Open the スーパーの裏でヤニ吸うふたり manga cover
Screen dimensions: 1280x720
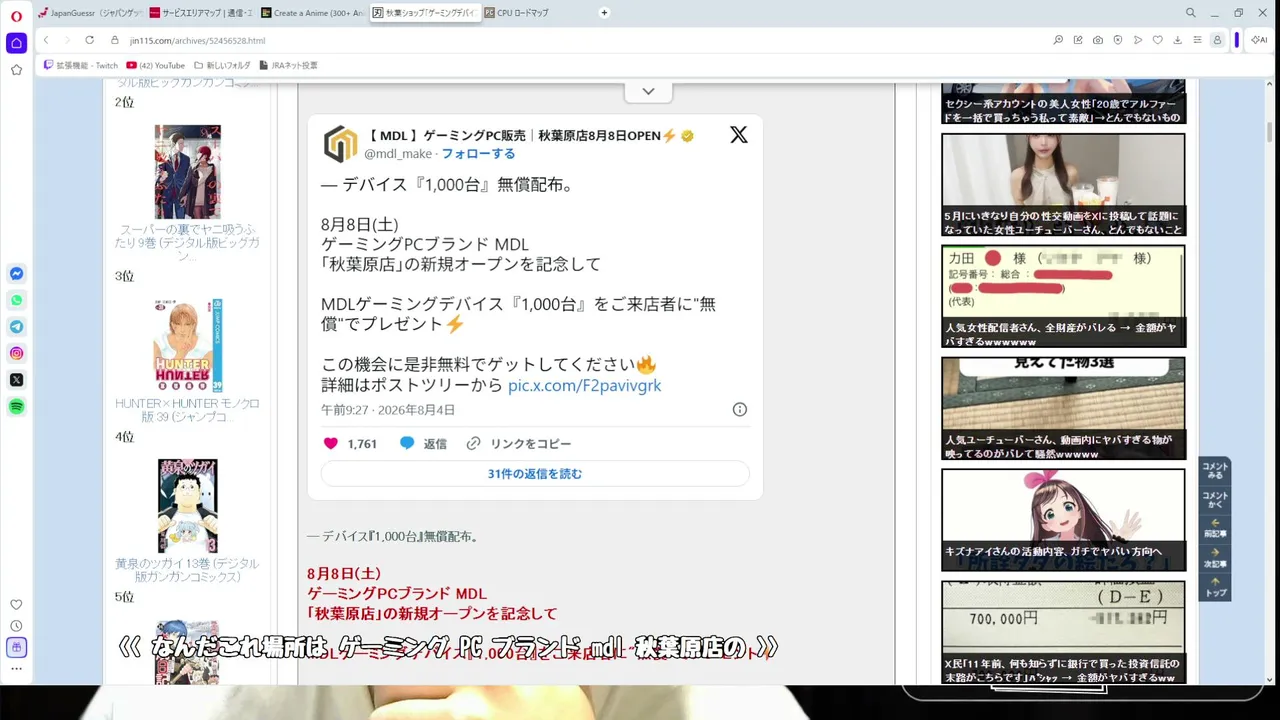pyautogui.click(x=187, y=172)
